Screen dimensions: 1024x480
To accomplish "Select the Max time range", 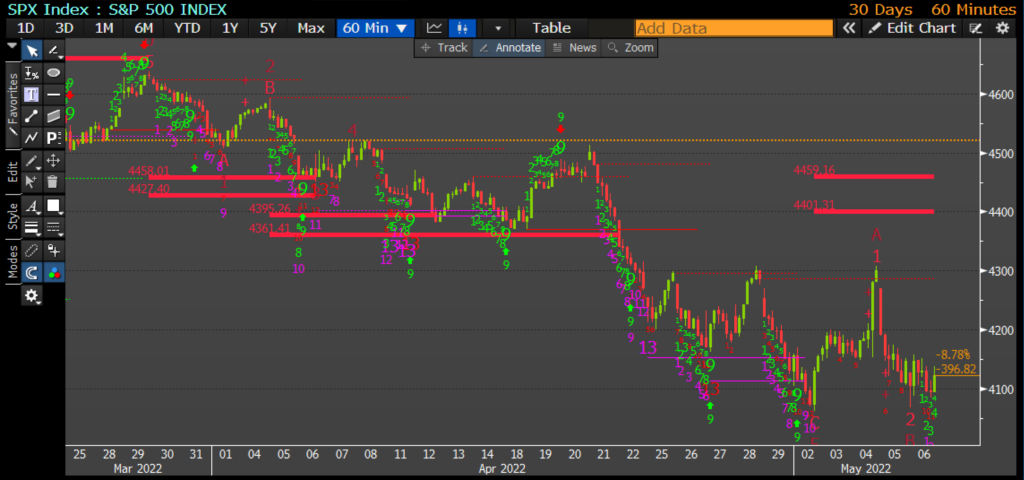I will tap(311, 28).
